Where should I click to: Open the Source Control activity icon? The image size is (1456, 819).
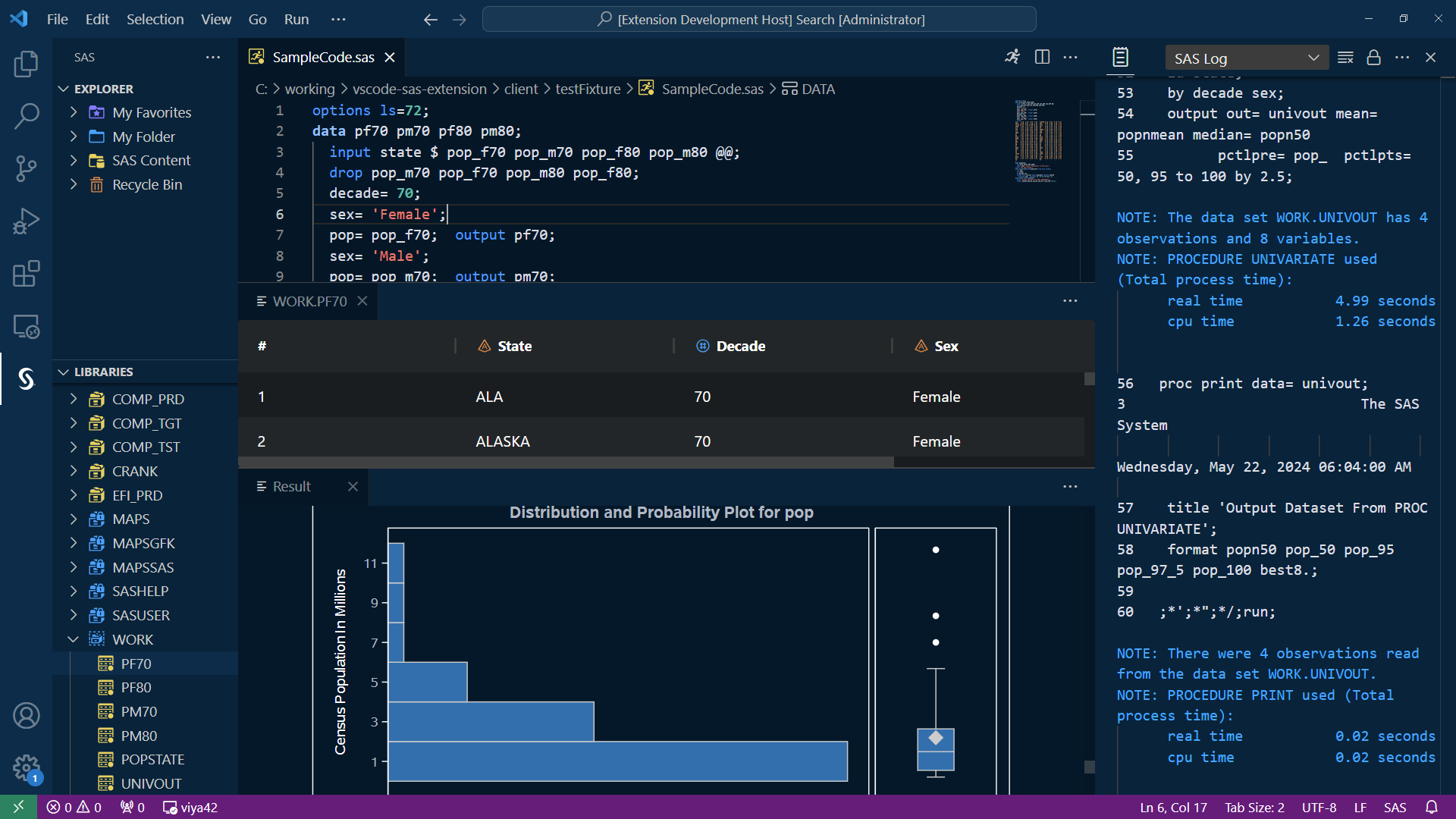pyautogui.click(x=26, y=168)
